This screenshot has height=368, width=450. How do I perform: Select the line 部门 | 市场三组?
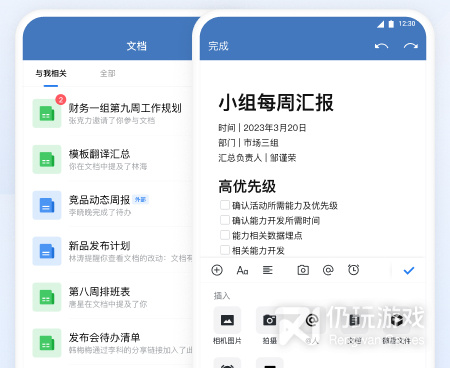click(x=248, y=143)
